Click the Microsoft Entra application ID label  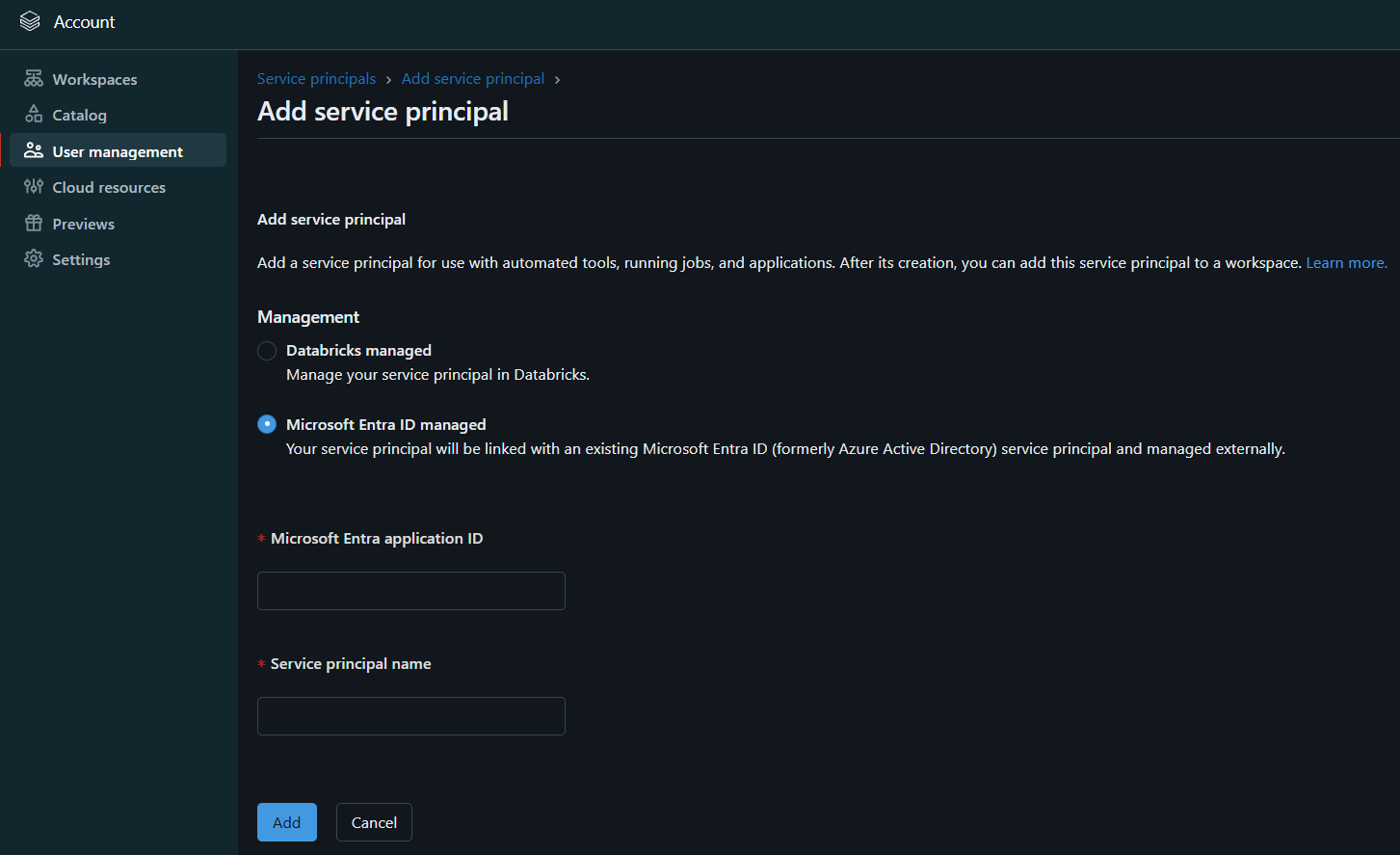[377, 538]
